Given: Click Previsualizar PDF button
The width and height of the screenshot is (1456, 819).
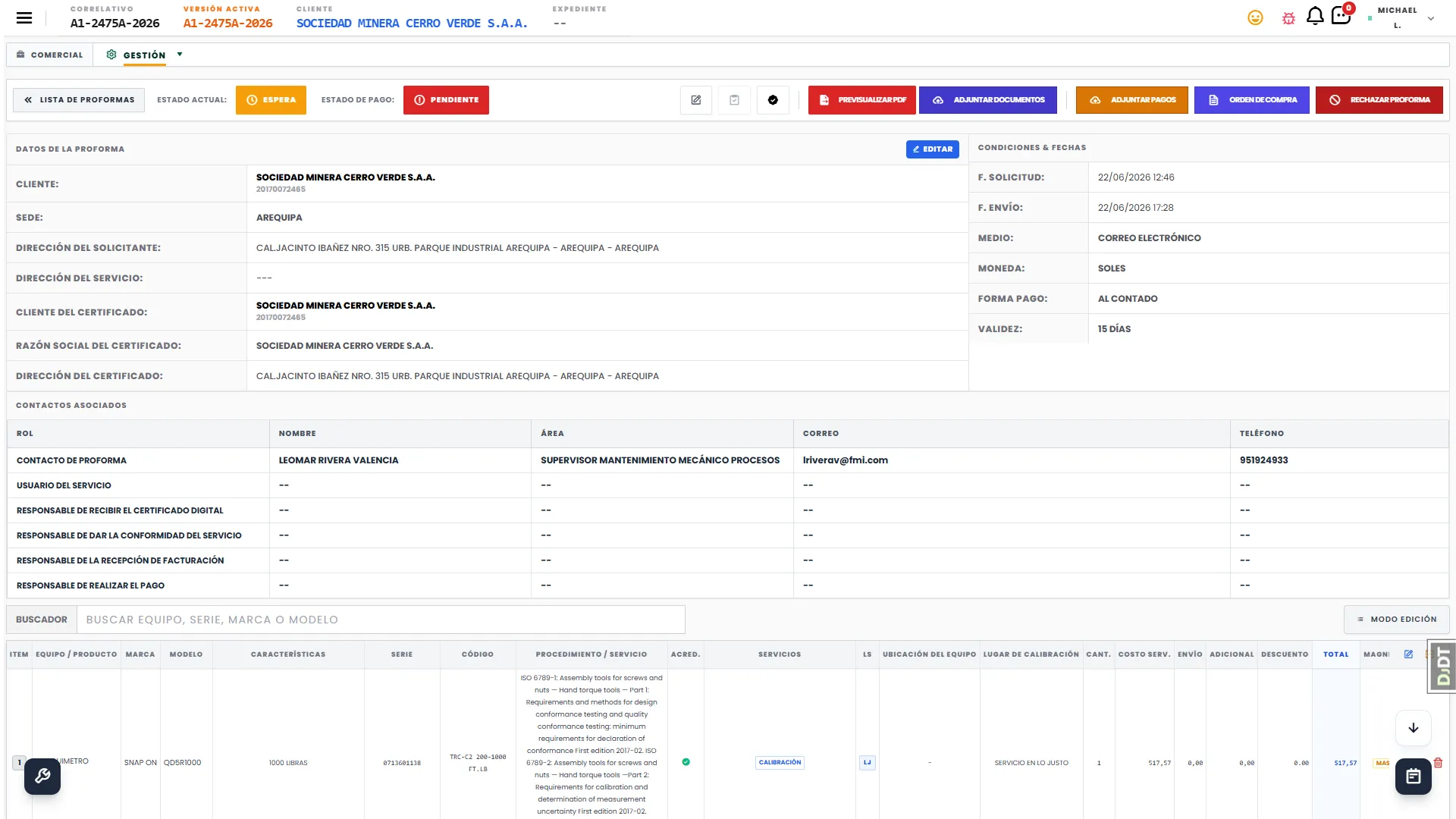Looking at the screenshot, I should click(862, 100).
